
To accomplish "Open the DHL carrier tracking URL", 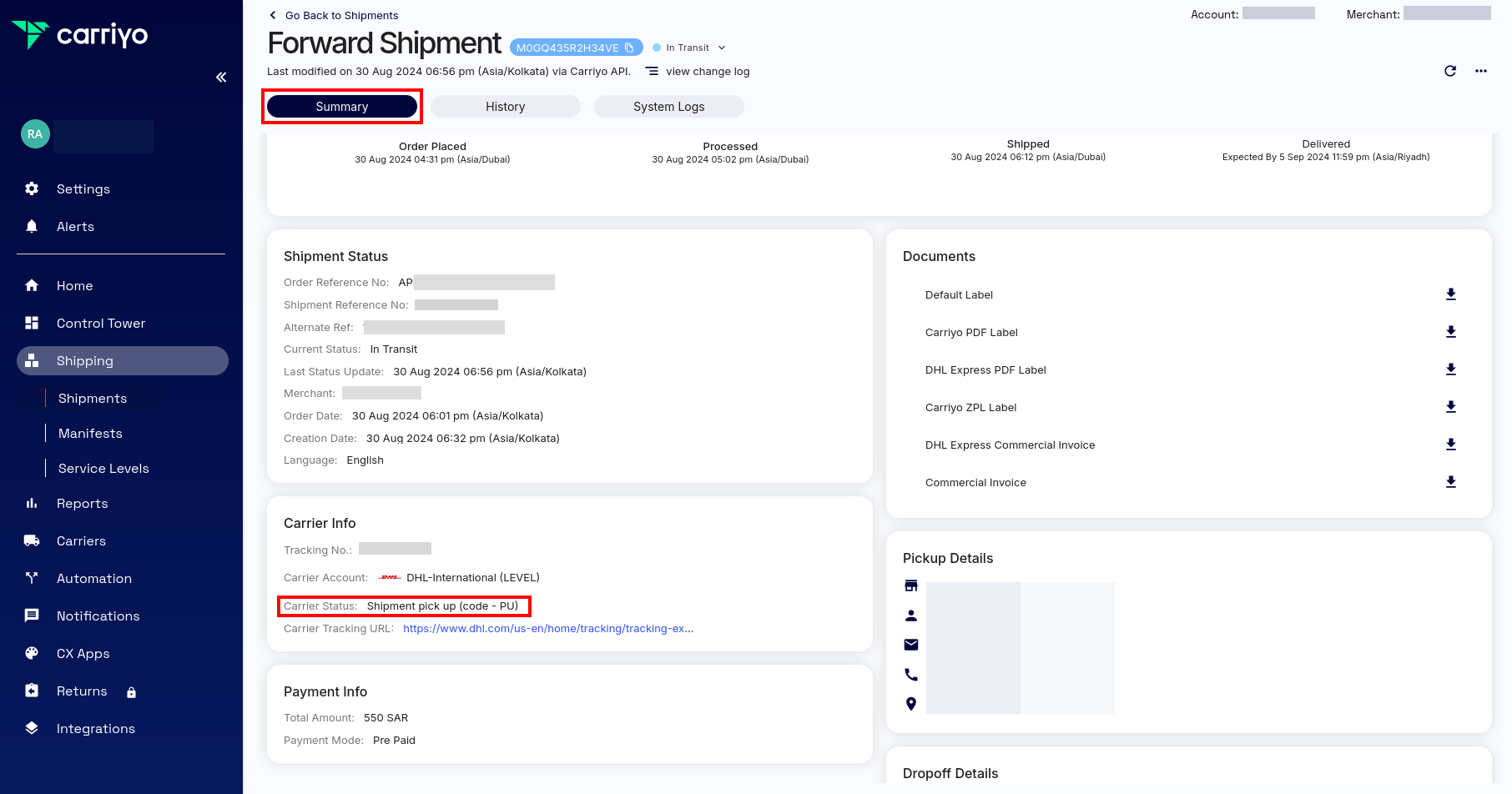I will [x=548, y=628].
